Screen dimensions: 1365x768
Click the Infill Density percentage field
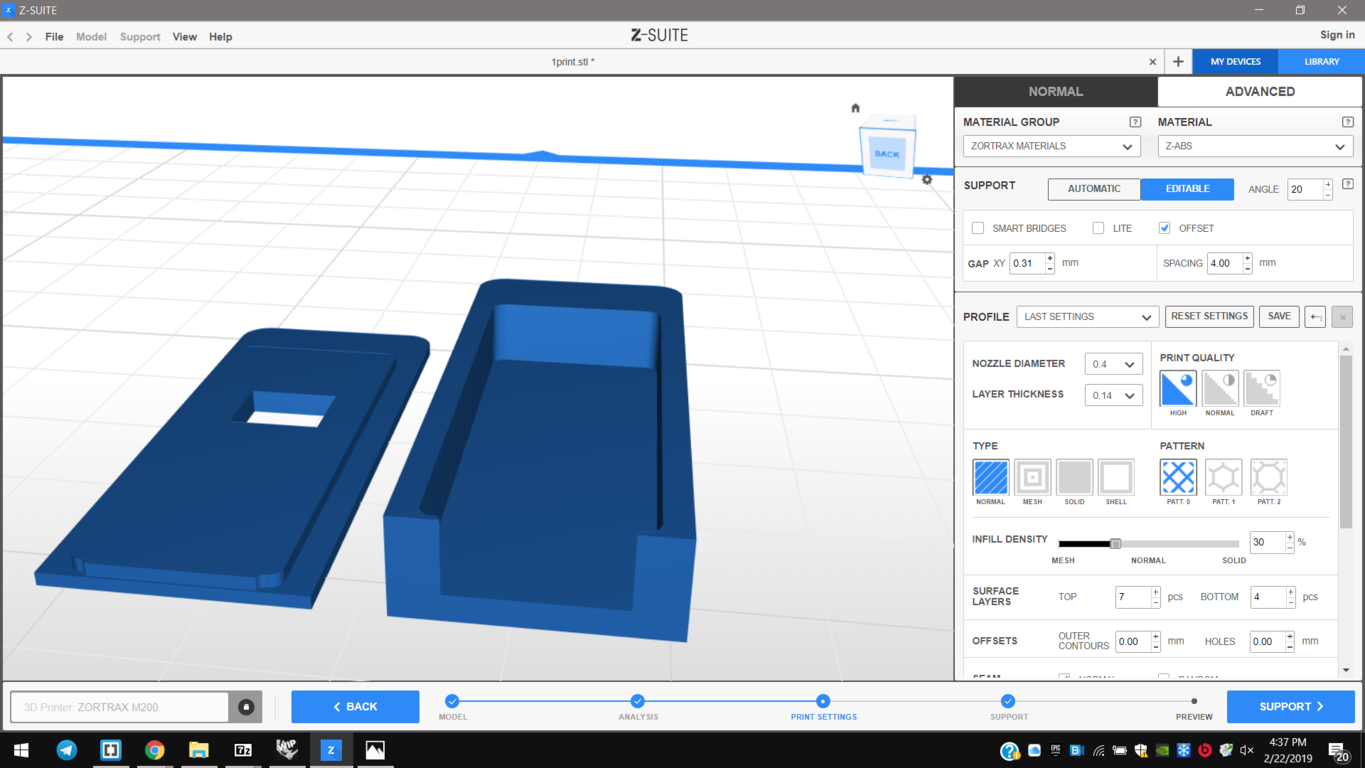(x=1267, y=542)
